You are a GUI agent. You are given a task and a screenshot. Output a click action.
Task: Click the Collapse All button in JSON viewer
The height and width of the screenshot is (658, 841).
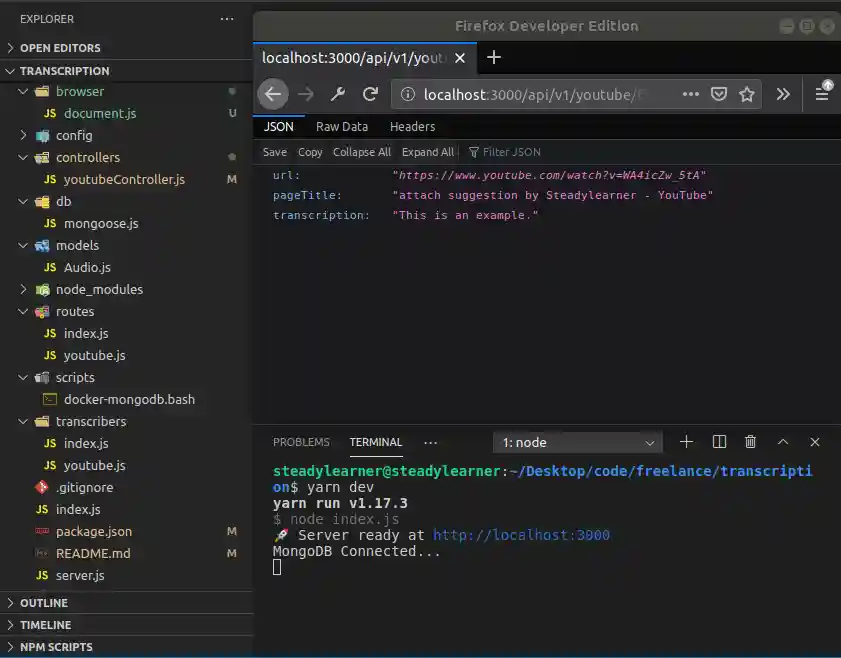361,152
